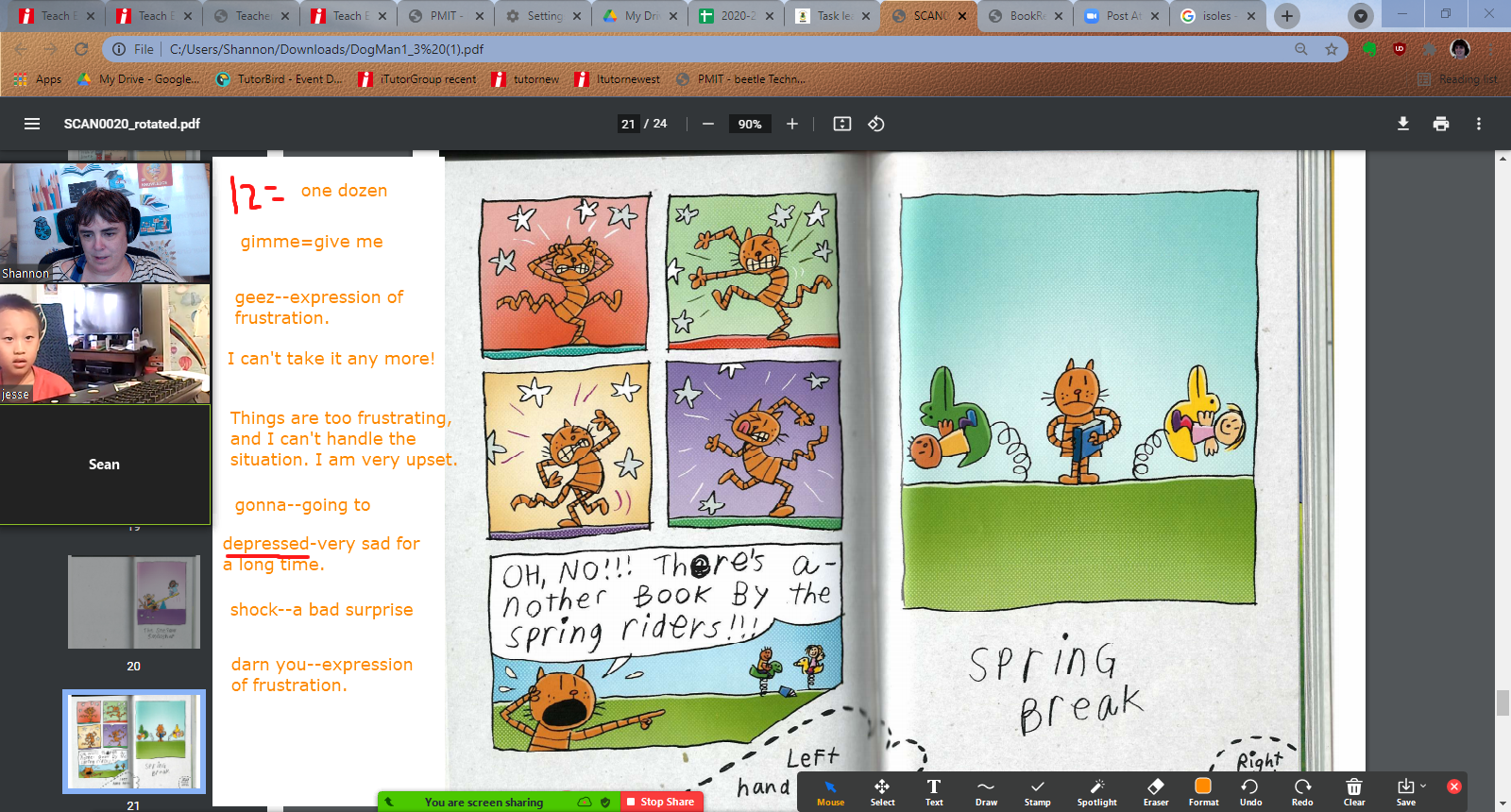Viewport: 1511px width, 812px height.
Task: Download the PDF file
Action: coord(1403,124)
